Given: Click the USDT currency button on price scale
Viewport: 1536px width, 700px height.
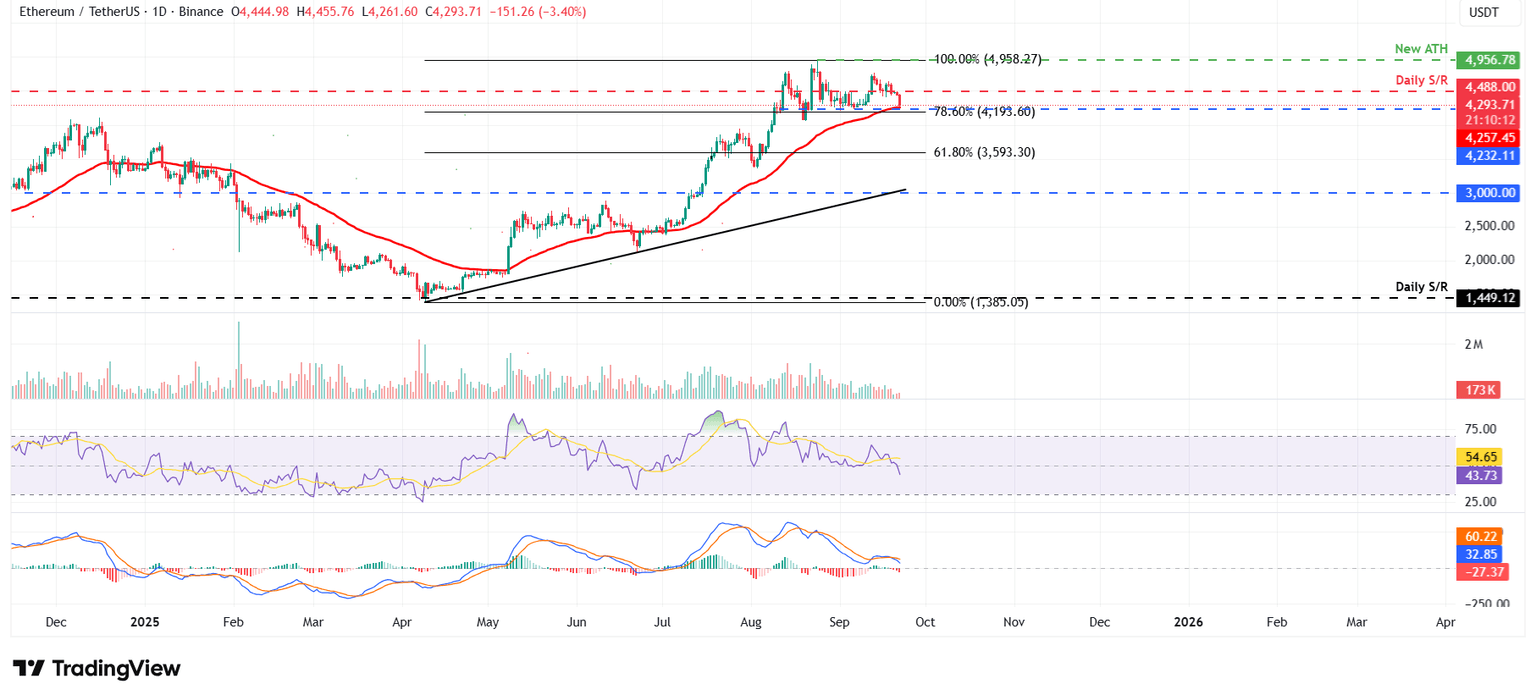Looking at the screenshot, I should [x=1485, y=12].
